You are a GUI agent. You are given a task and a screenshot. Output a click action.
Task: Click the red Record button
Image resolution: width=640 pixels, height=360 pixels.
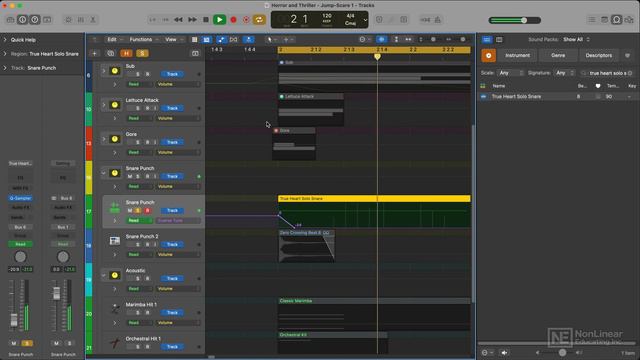(x=233, y=20)
